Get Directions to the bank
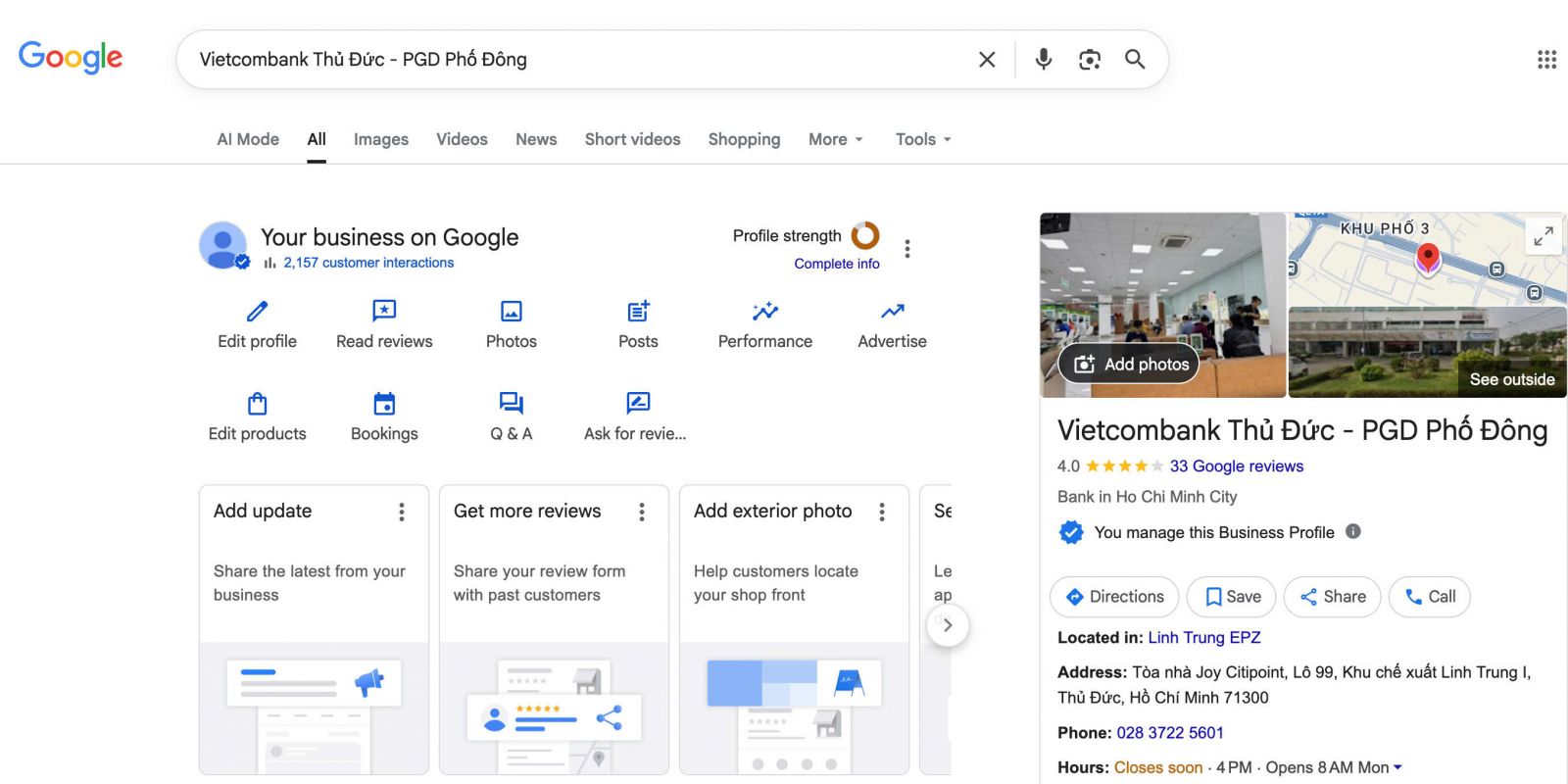 [x=1114, y=597]
